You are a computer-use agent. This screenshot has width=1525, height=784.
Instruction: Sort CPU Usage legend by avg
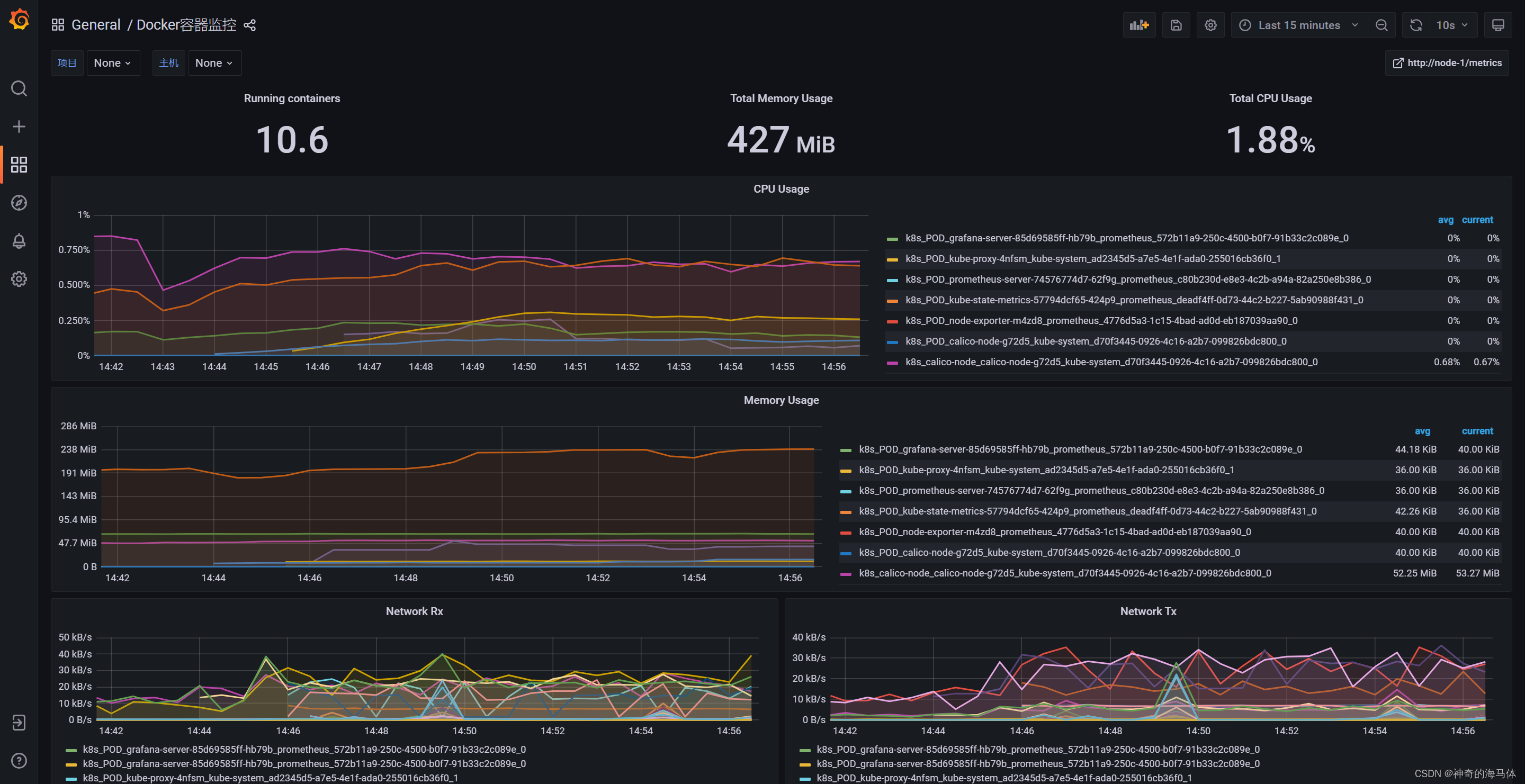pos(1445,220)
